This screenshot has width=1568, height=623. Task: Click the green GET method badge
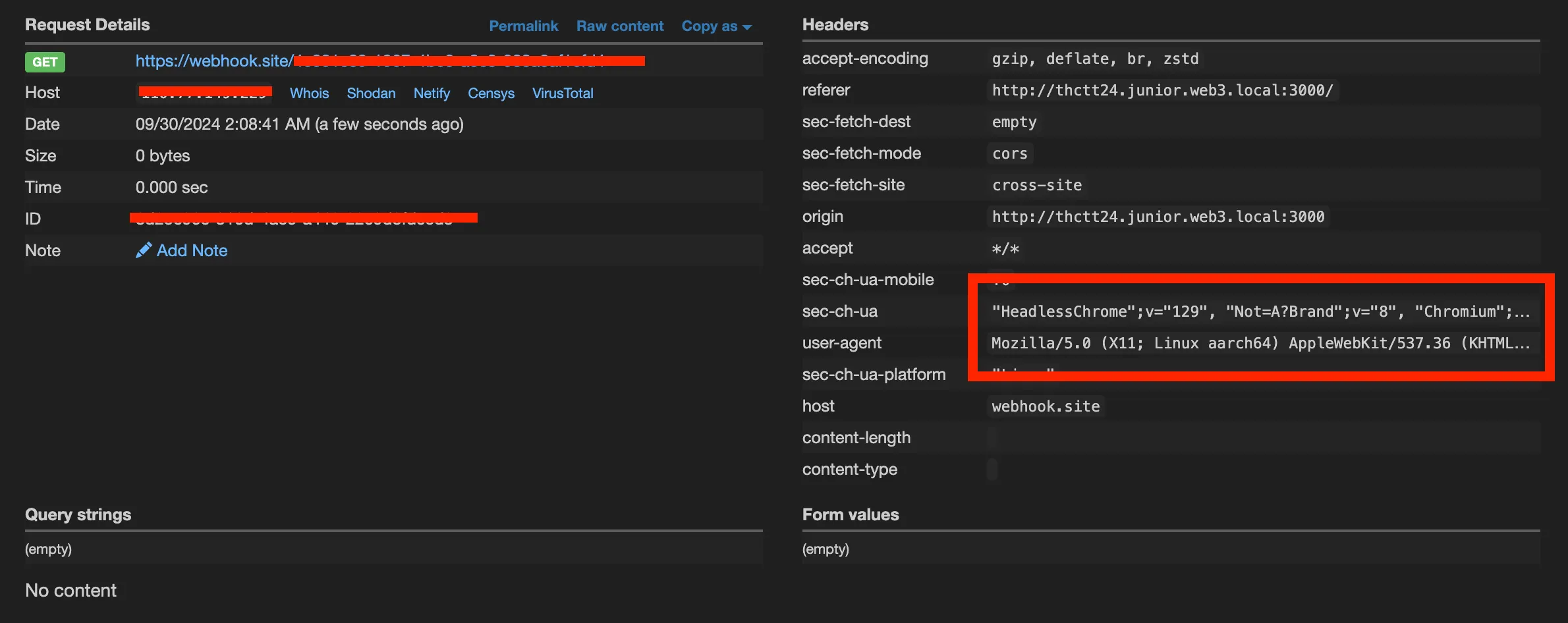pyautogui.click(x=45, y=62)
